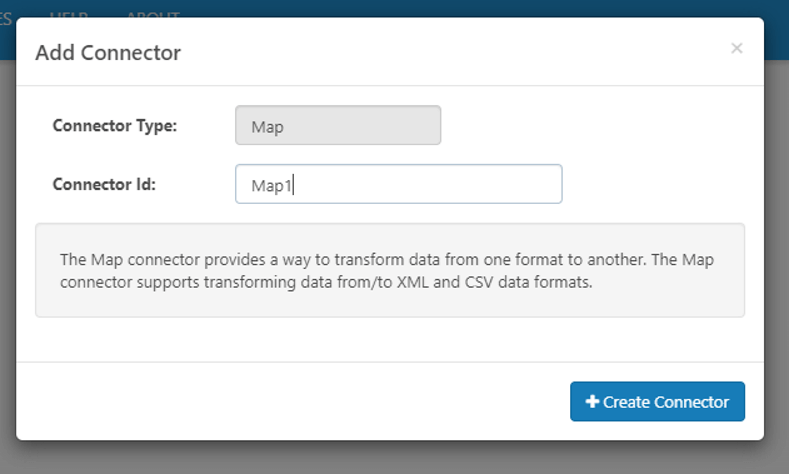Click the disabled Connector Type Map field
790x474 pixels.
[x=338, y=125]
